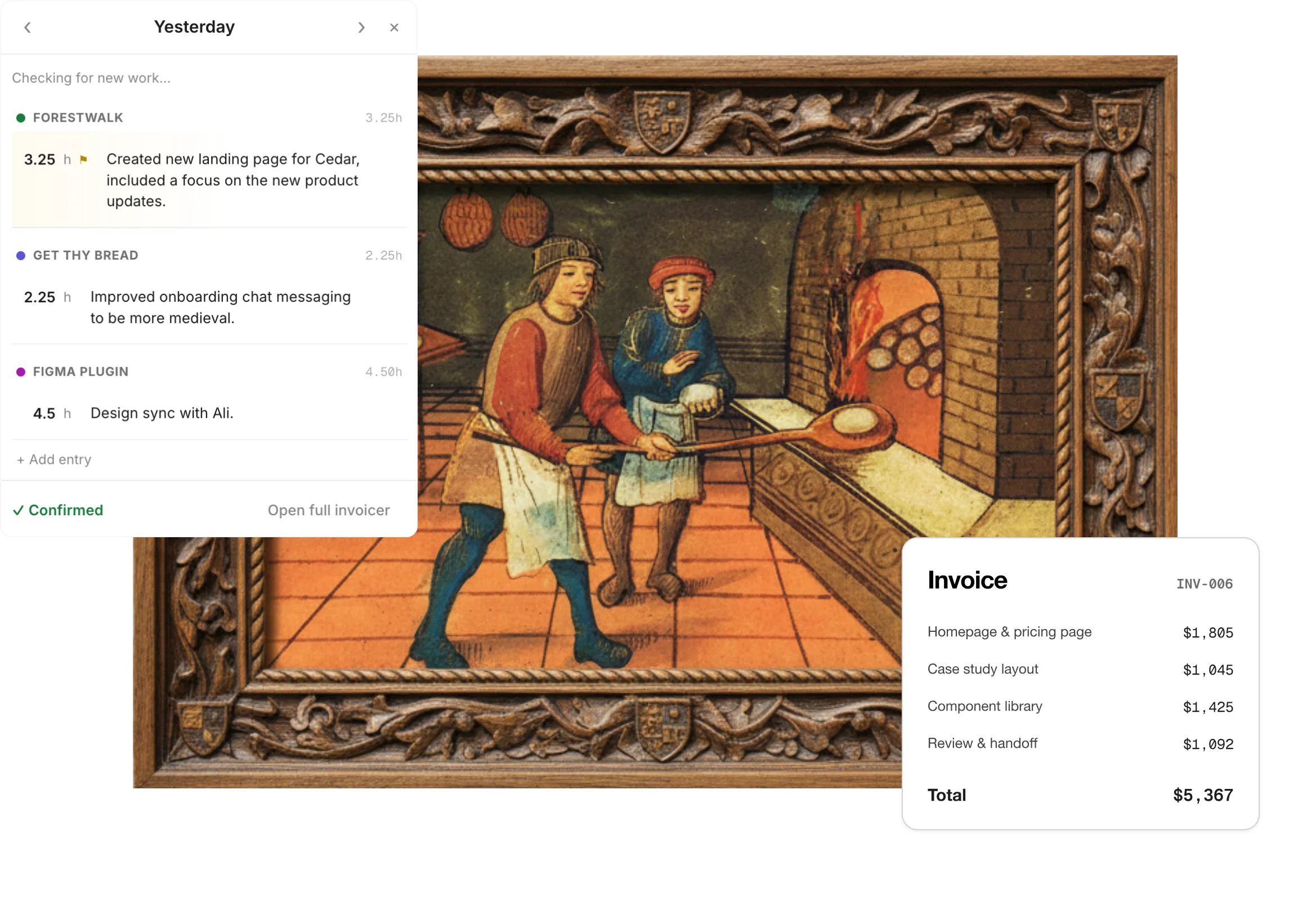Go to previous day with left chevron
The image size is (1316, 910).
(x=28, y=28)
